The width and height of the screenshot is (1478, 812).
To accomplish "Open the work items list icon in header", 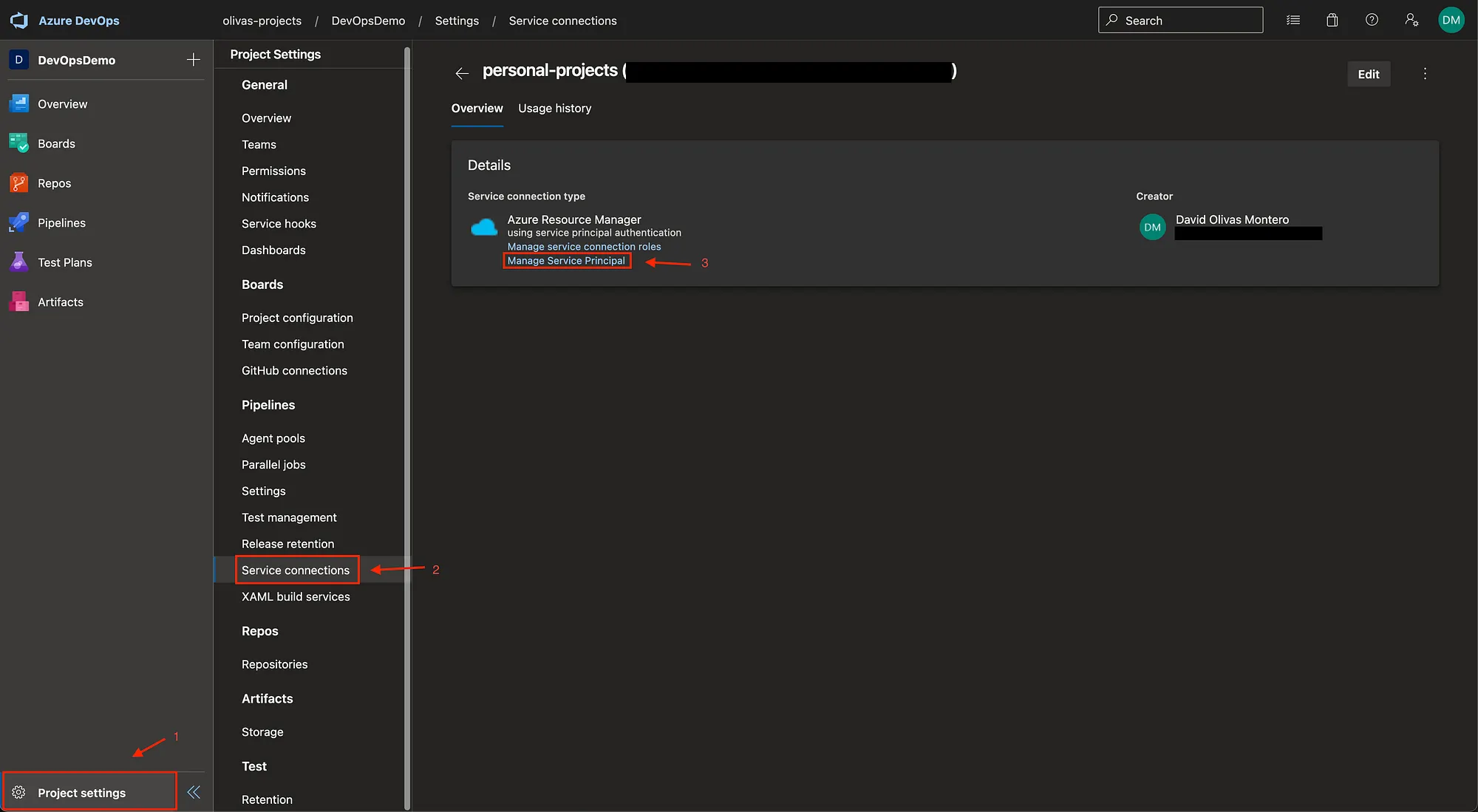I will pyautogui.click(x=1293, y=20).
